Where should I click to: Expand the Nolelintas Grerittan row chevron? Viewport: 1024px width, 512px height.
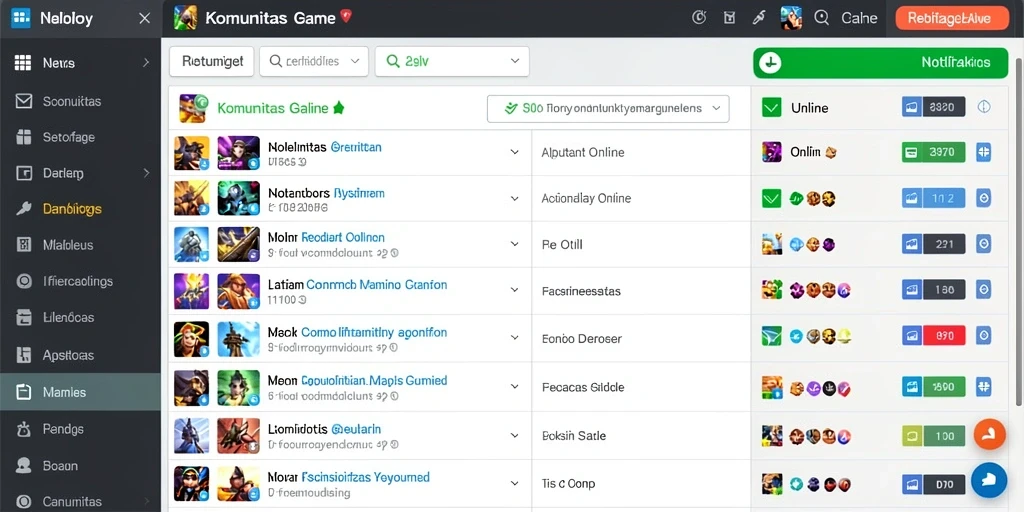[515, 152]
